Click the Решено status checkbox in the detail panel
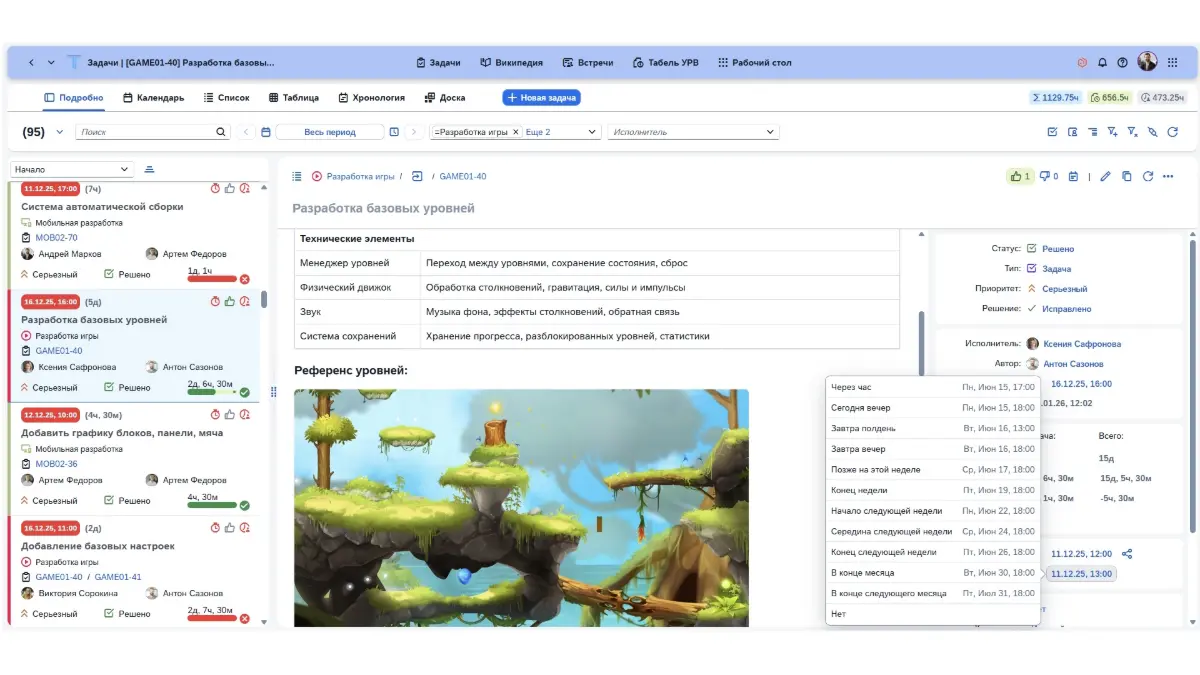The width and height of the screenshot is (1200, 675). coord(1032,248)
